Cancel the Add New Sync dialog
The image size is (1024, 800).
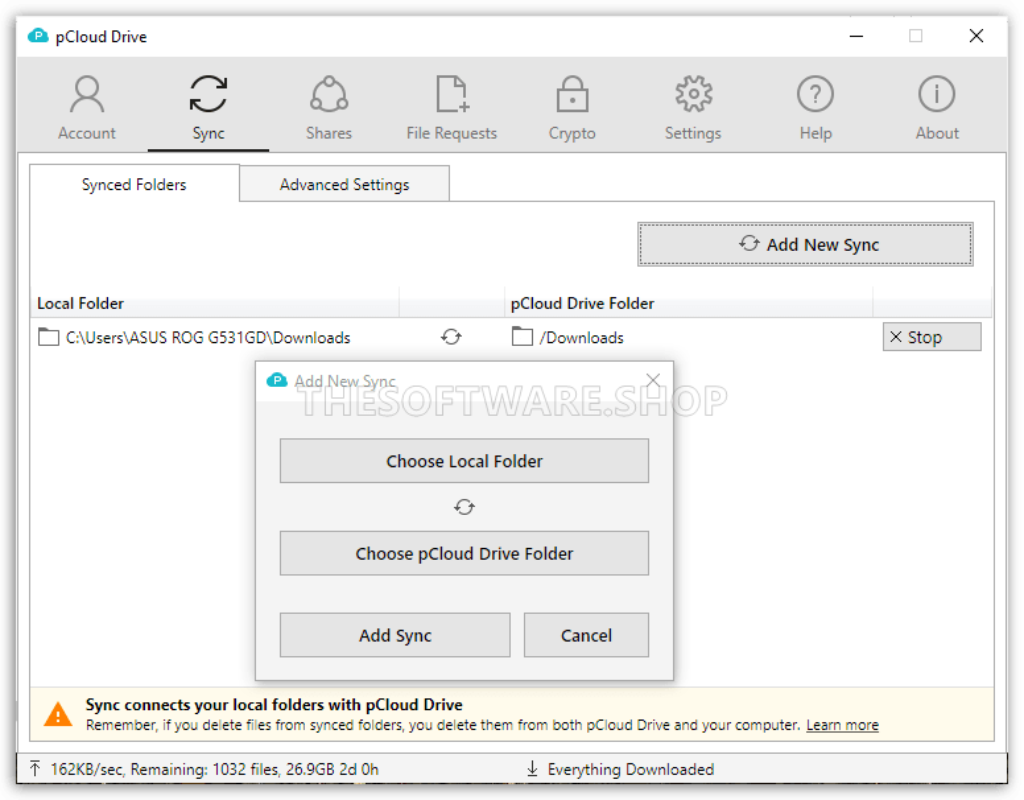tap(586, 635)
